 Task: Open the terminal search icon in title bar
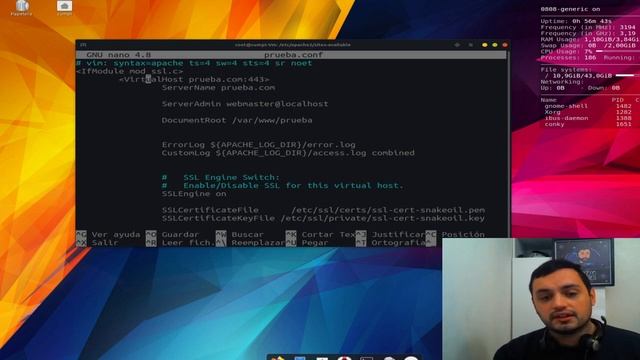[x=457, y=44]
